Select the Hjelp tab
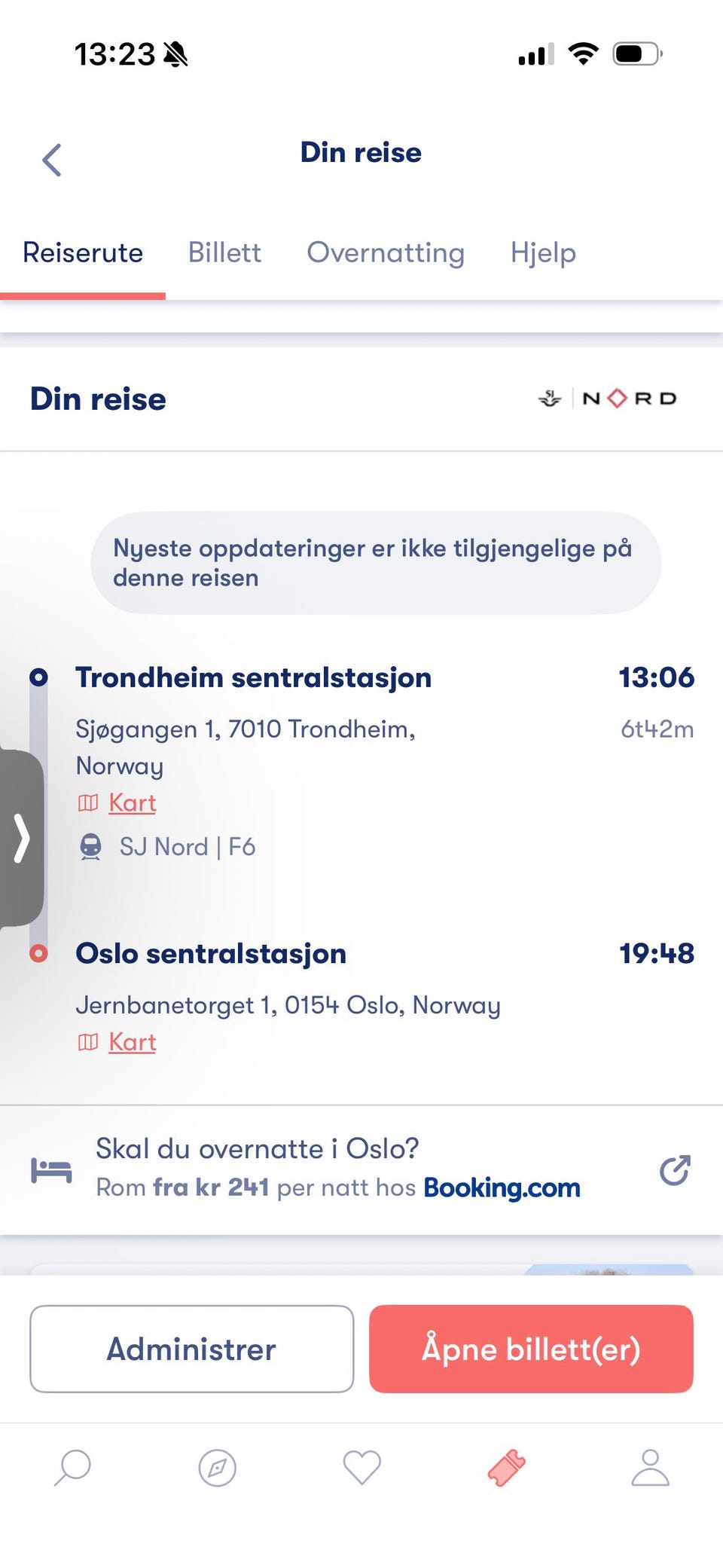This screenshot has height=1568, width=723. pos(543,253)
